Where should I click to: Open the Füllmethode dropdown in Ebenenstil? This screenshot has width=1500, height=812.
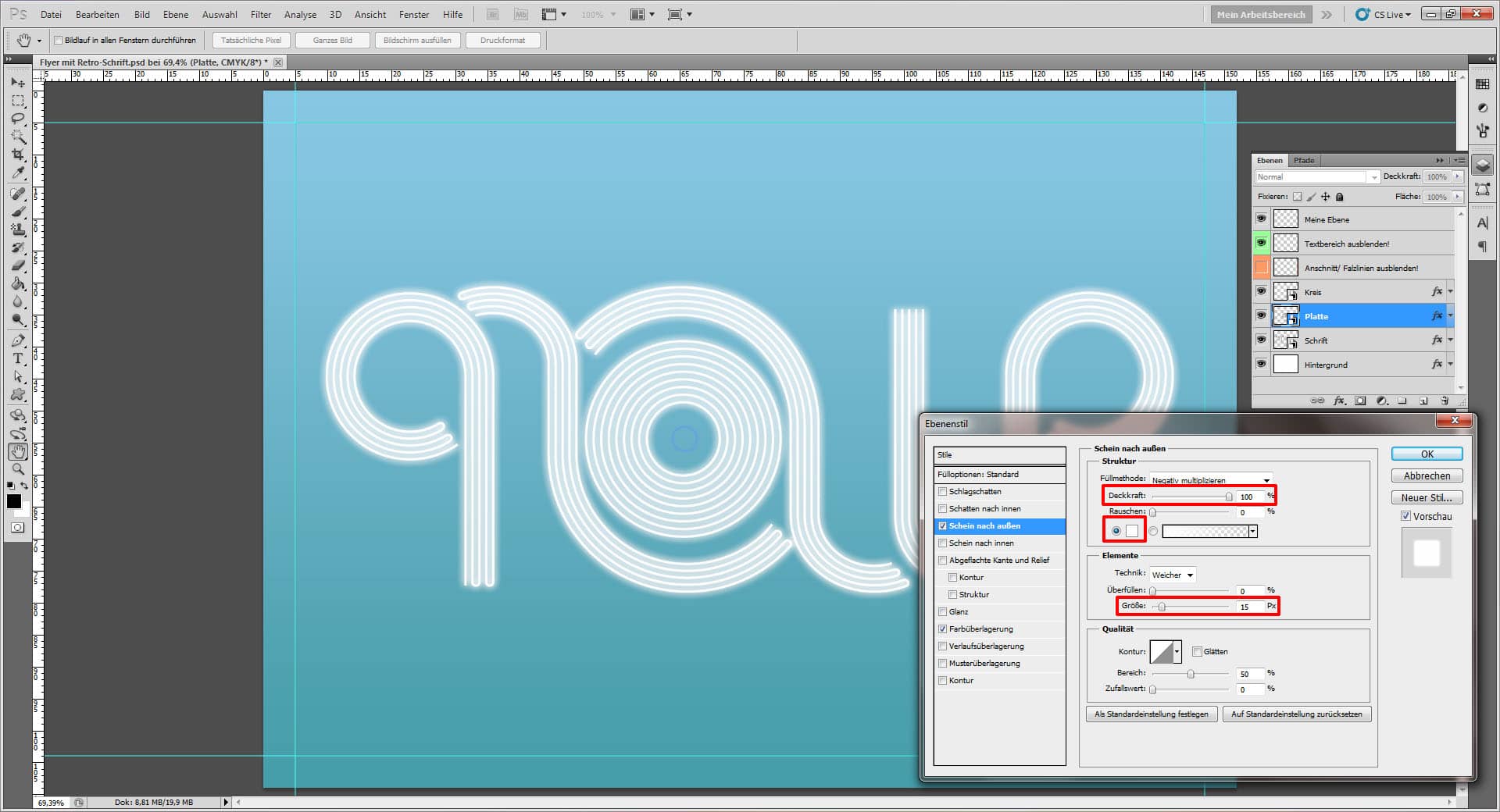pyautogui.click(x=1210, y=479)
